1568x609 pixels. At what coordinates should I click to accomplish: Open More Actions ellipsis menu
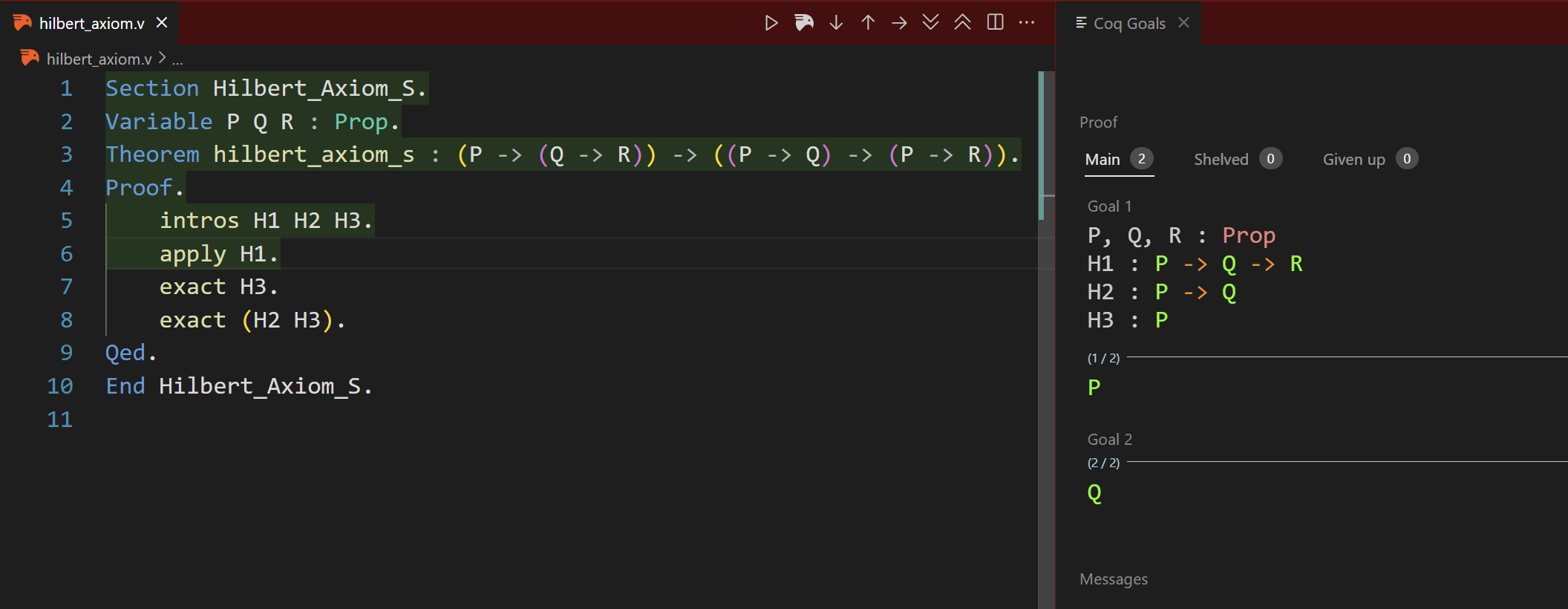click(x=1027, y=23)
